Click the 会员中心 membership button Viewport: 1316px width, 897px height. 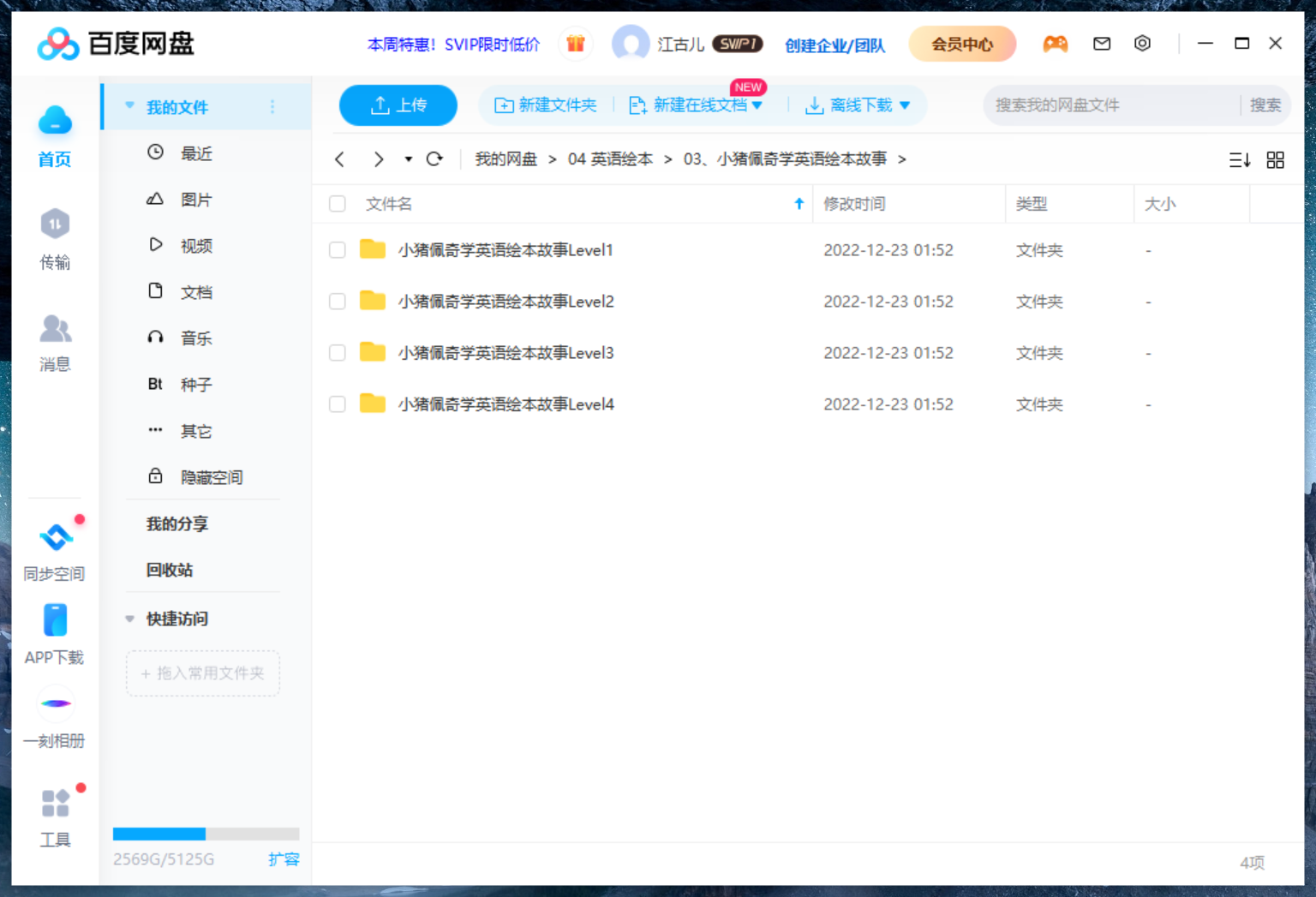tap(962, 43)
